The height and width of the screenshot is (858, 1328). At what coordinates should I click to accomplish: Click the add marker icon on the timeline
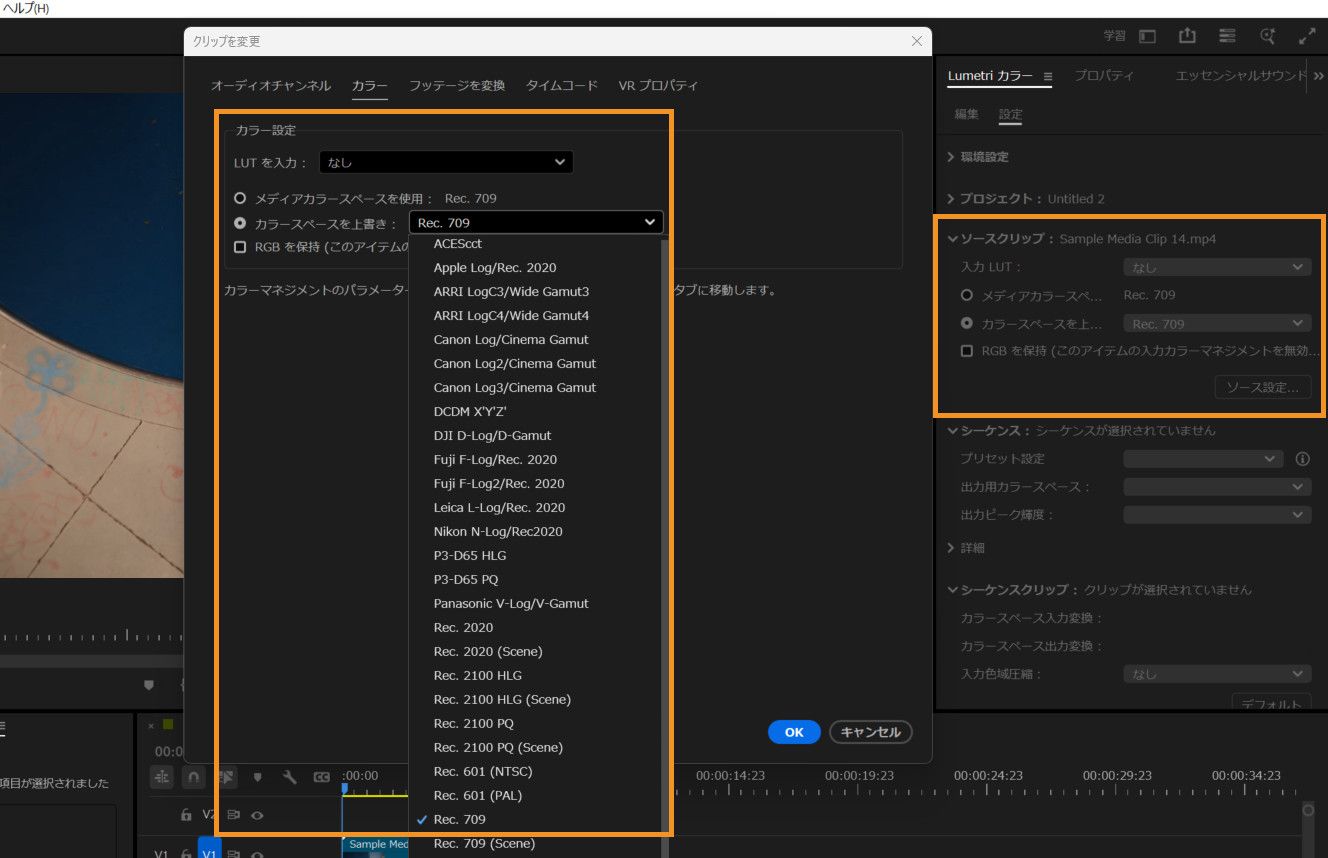click(x=257, y=777)
